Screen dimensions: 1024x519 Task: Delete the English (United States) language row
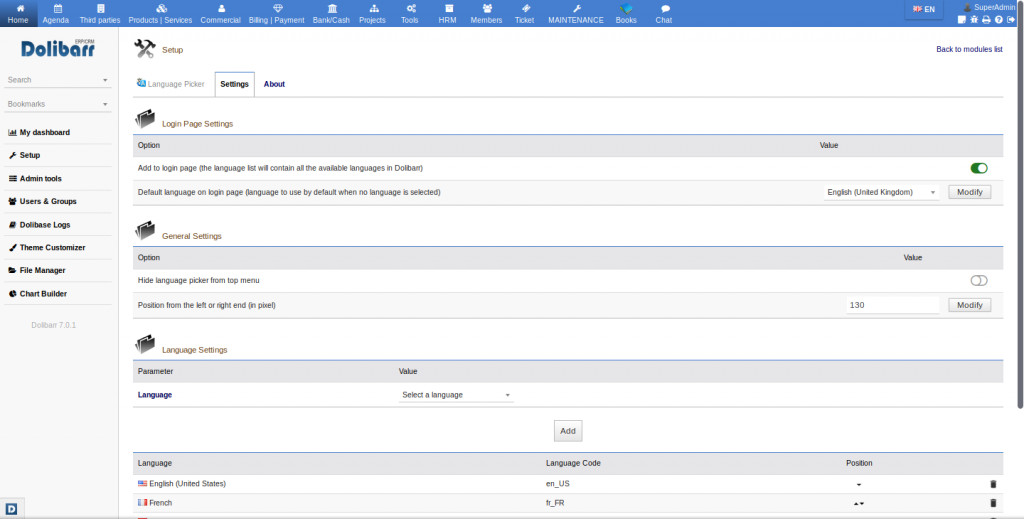tap(993, 484)
